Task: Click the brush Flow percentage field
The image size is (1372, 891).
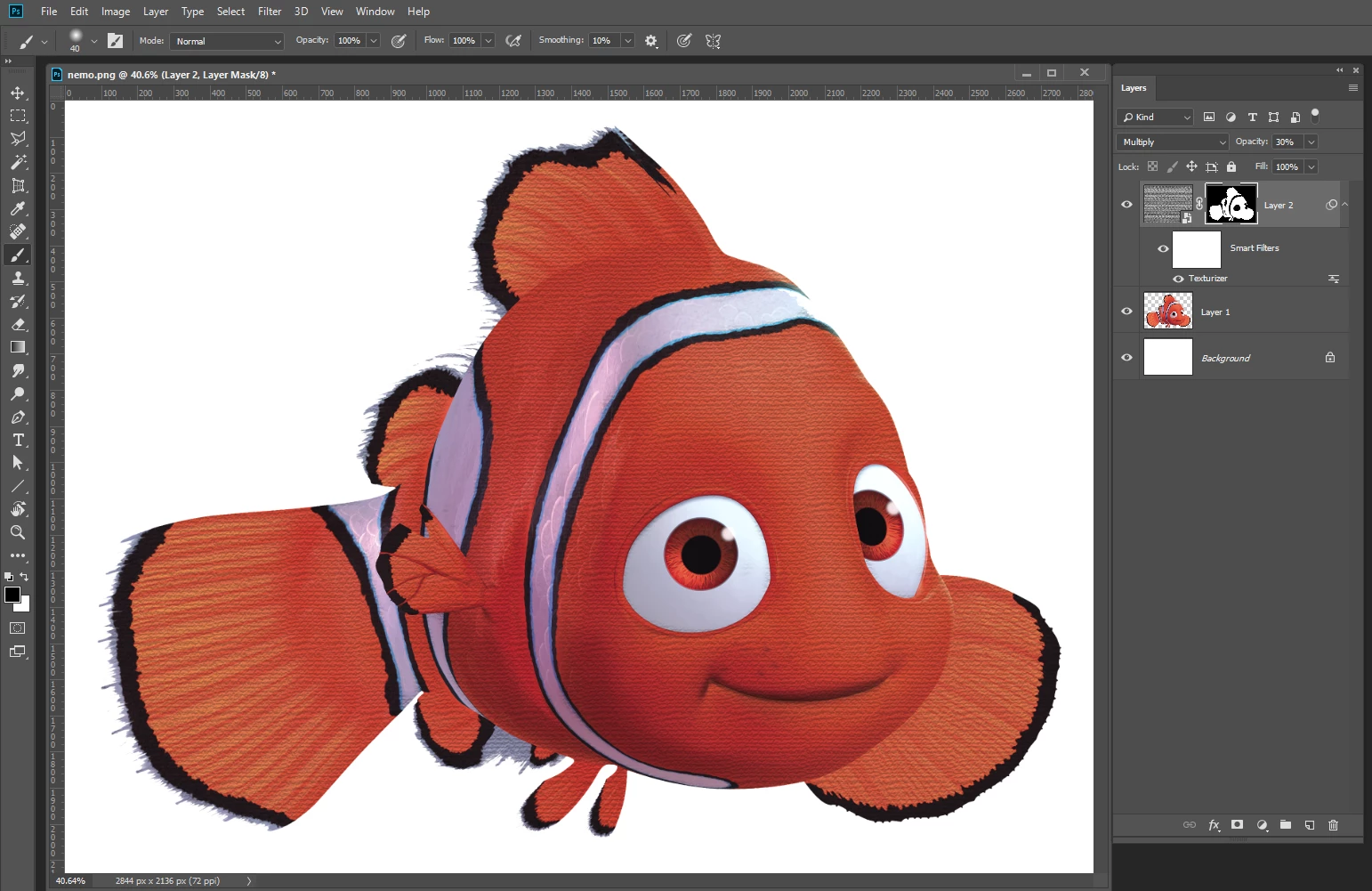Action: click(464, 41)
